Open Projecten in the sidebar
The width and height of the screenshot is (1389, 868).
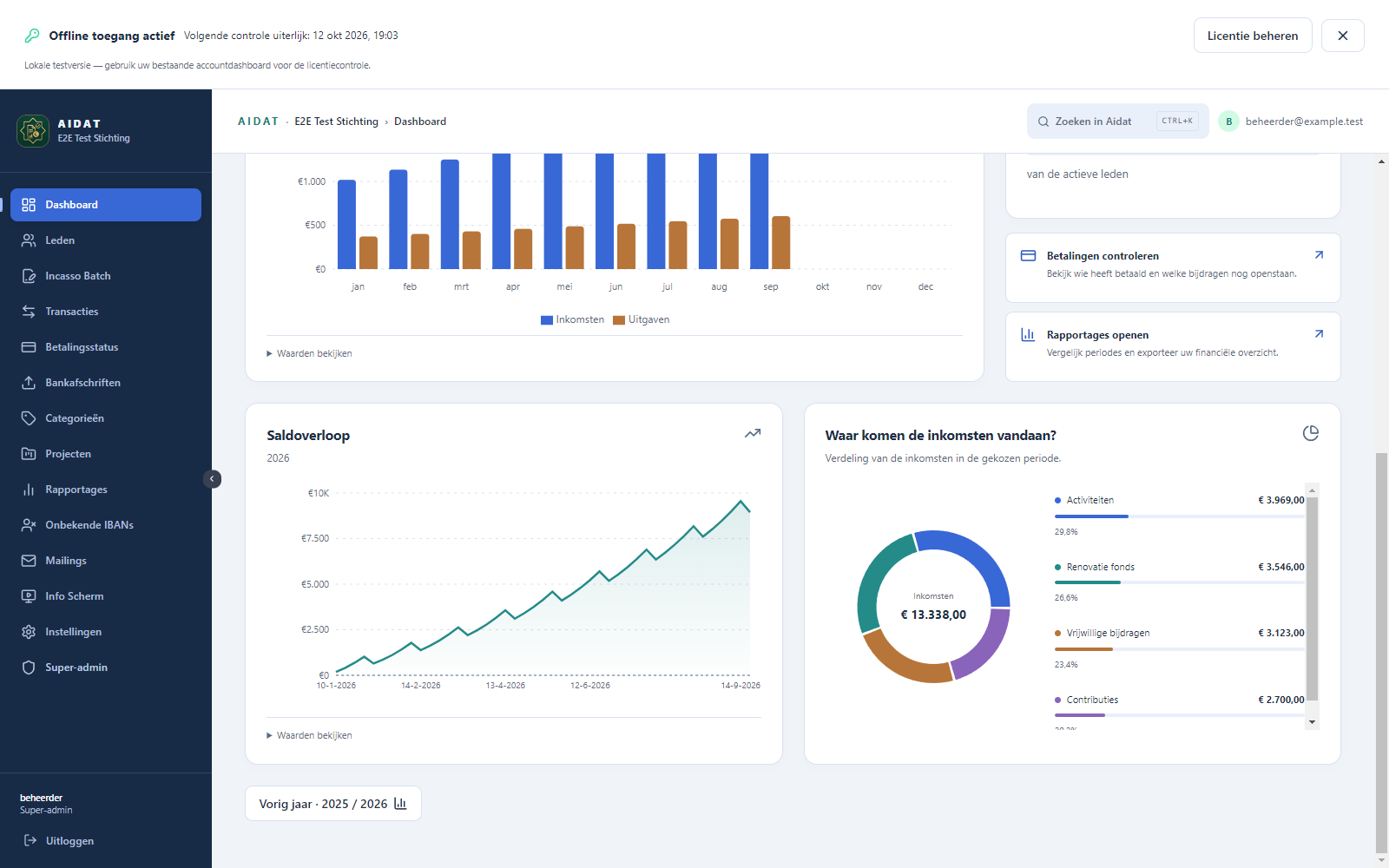[106, 454]
